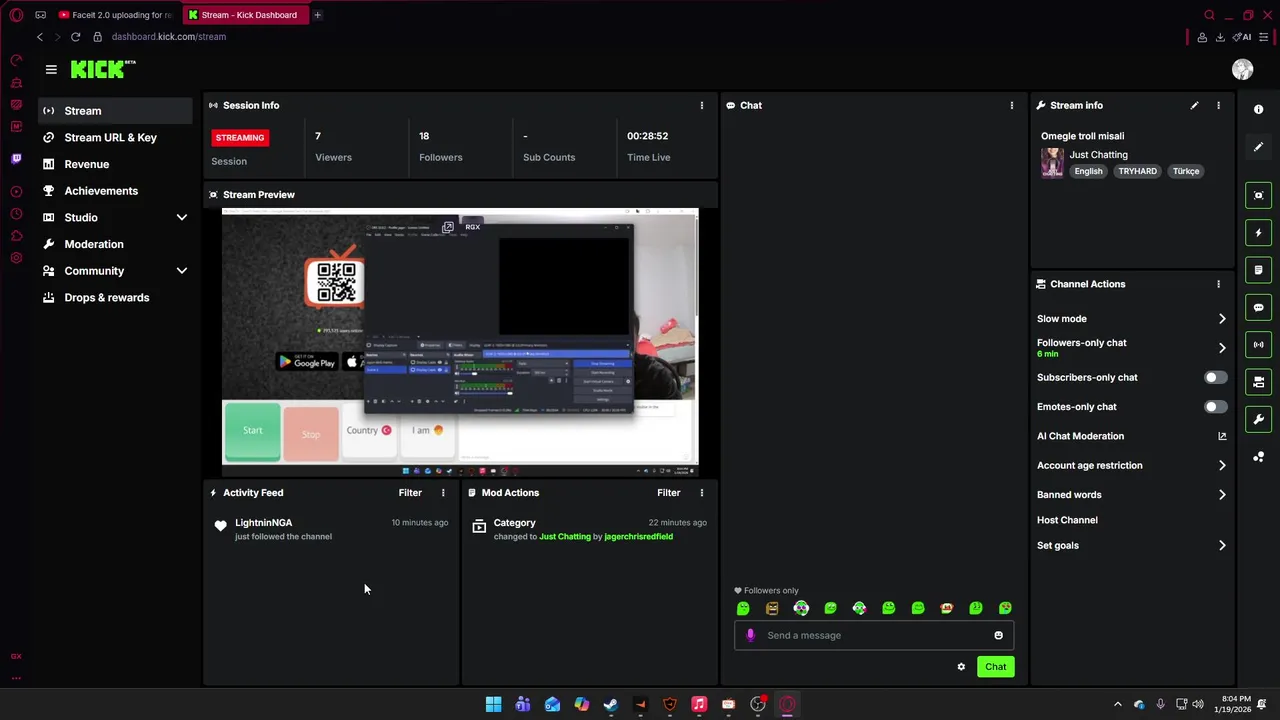
Task: Click Host Channel action
Action: [x=1067, y=520]
